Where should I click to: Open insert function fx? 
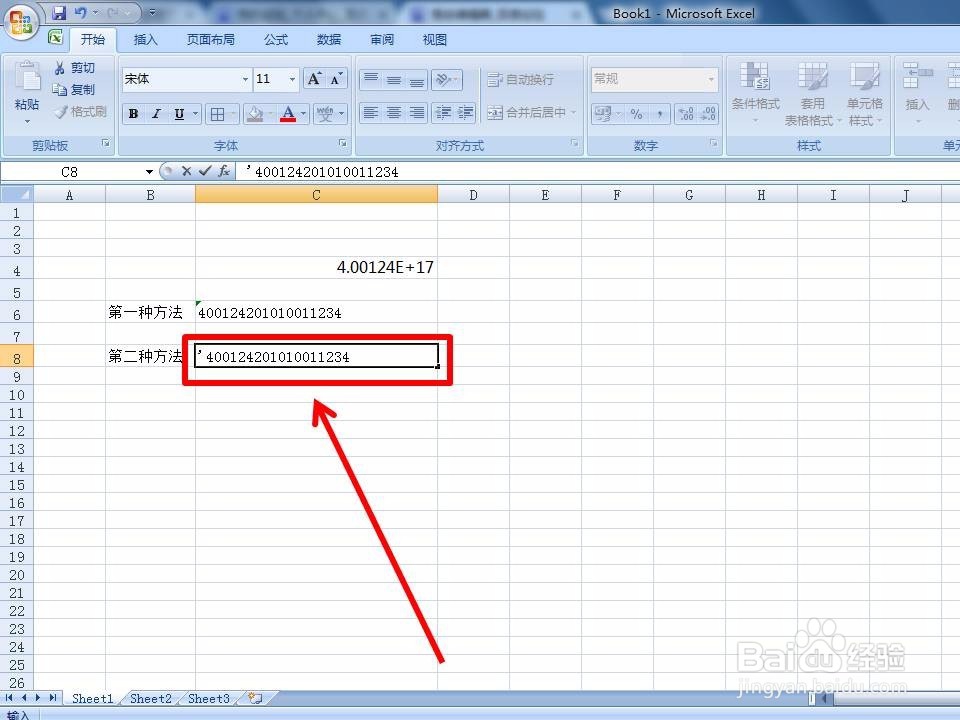click(x=224, y=171)
